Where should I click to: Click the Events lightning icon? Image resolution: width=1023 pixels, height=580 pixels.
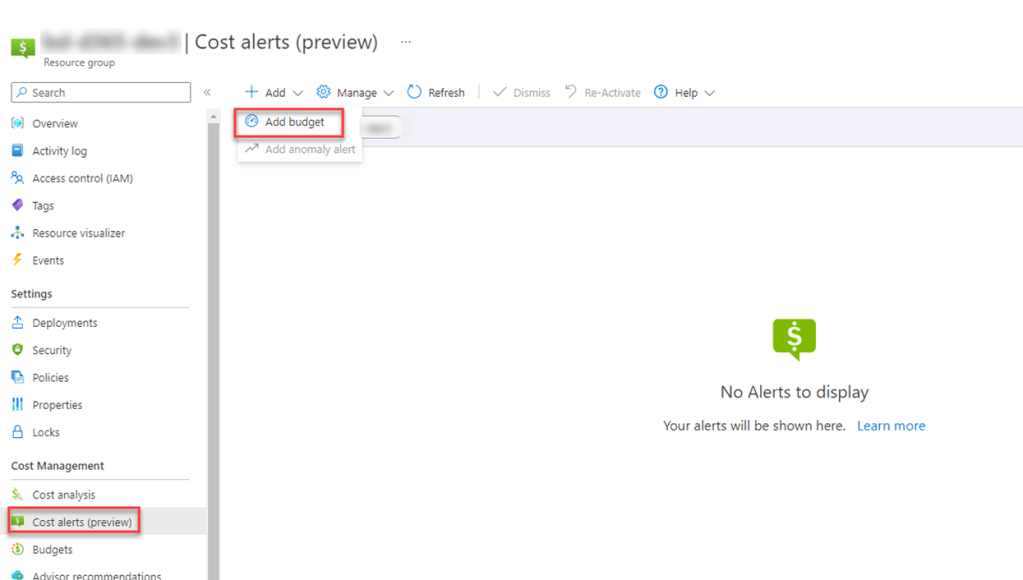(17, 260)
